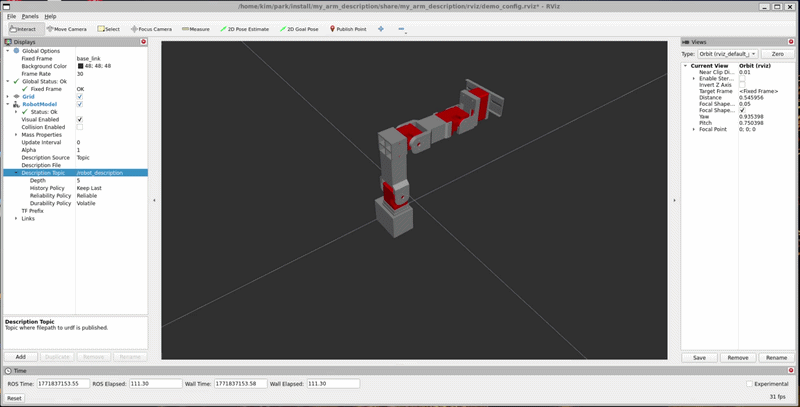
Task: Close the Displays panel
Action: point(143,42)
